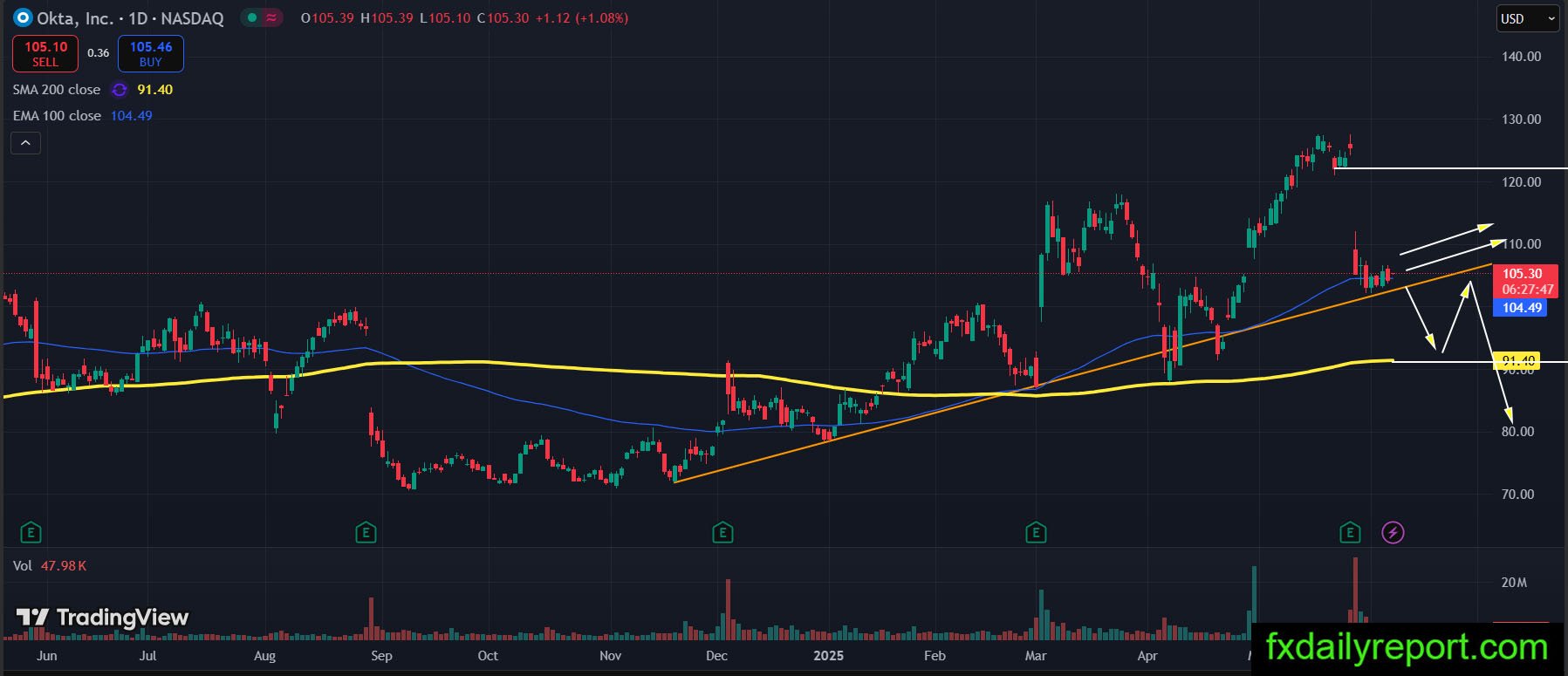This screenshot has width=1568, height=676.
Task: Open the earnings marker above the Dec label
Action: tap(722, 532)
